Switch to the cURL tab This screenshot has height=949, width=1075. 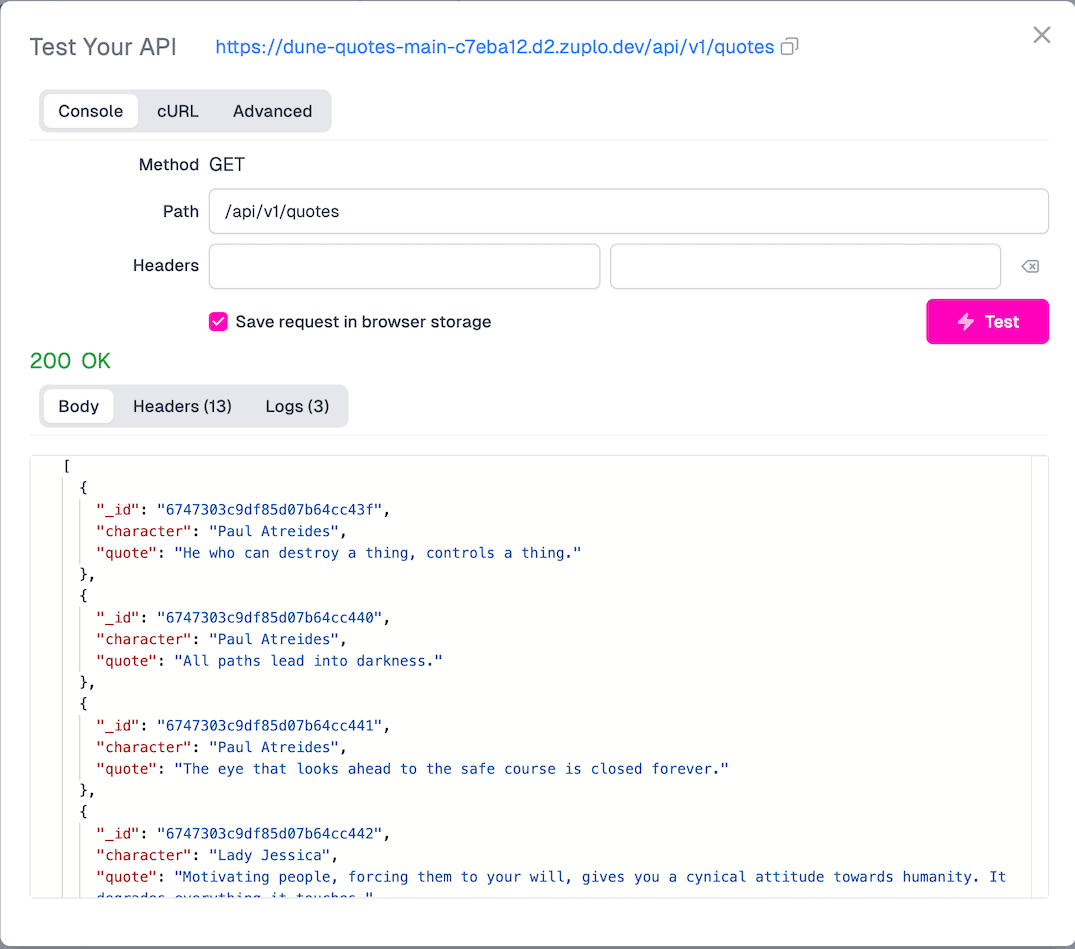pyautogui.click(x=177, y=111)
